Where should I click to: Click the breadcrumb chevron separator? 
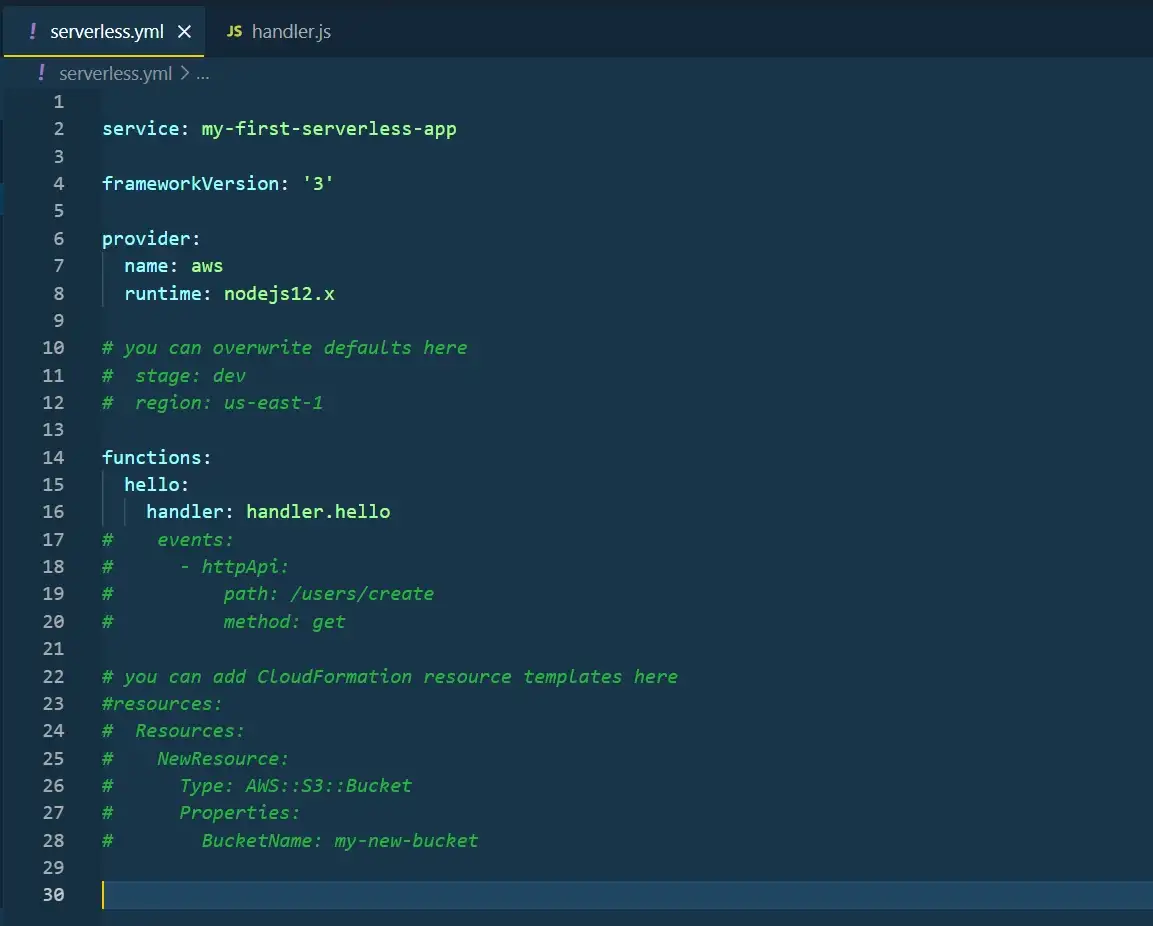[184, 73]
